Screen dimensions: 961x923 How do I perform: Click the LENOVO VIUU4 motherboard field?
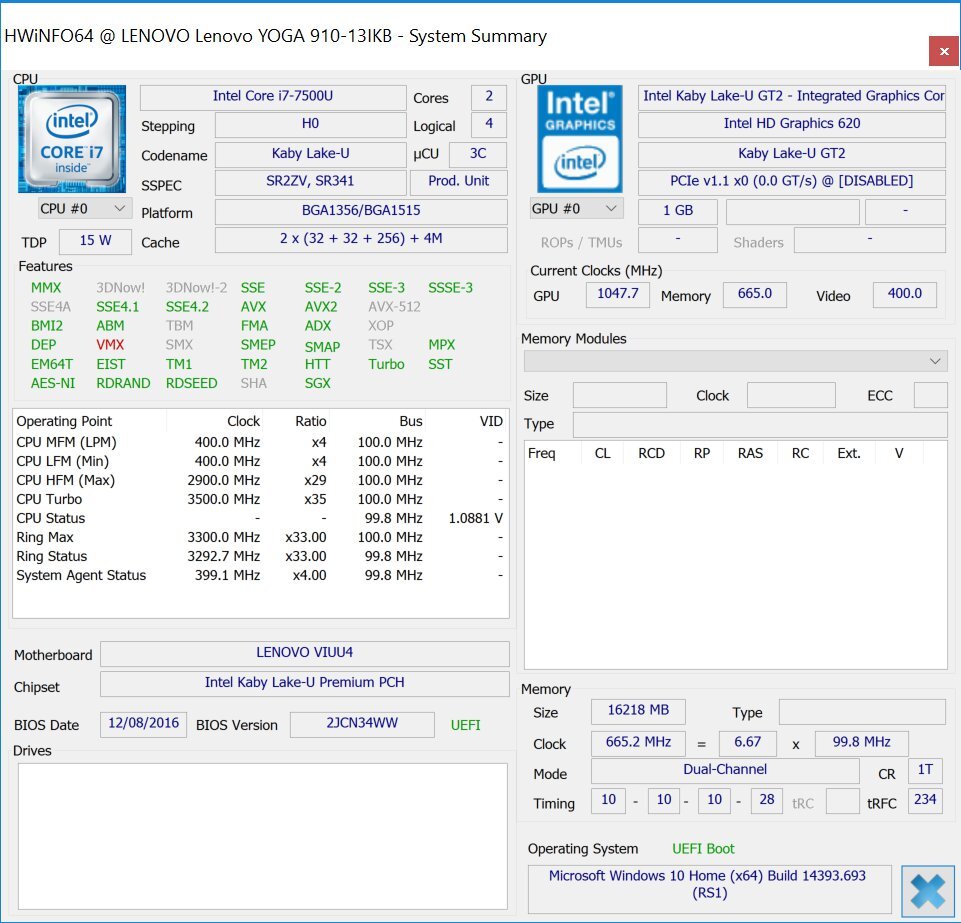pyautogui.click(x=304, y=653)
